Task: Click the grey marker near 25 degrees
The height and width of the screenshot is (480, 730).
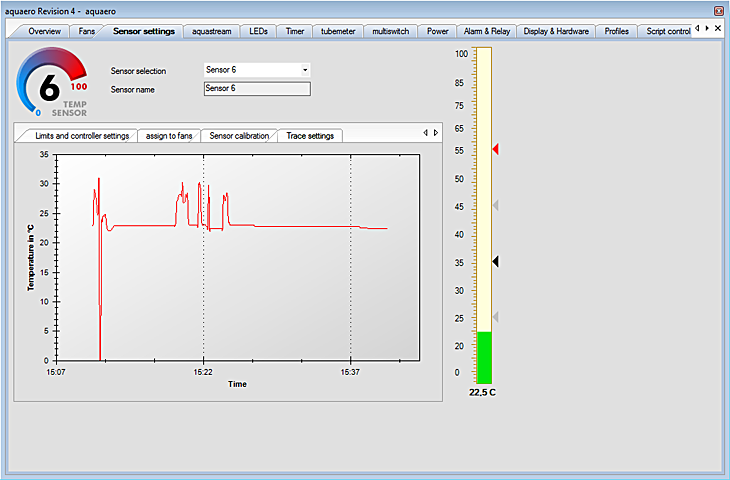Action: (x=495, y=317)
